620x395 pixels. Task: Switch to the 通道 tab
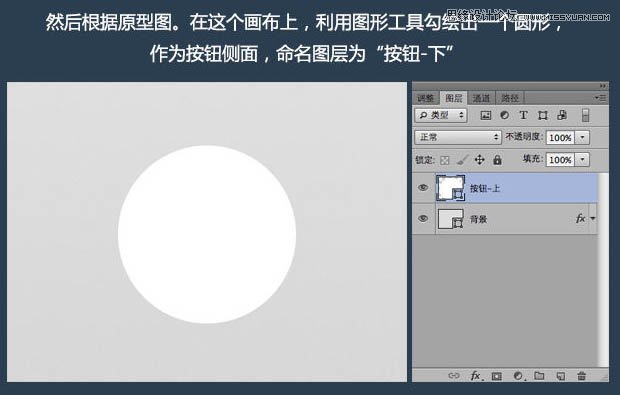[481, 98]
